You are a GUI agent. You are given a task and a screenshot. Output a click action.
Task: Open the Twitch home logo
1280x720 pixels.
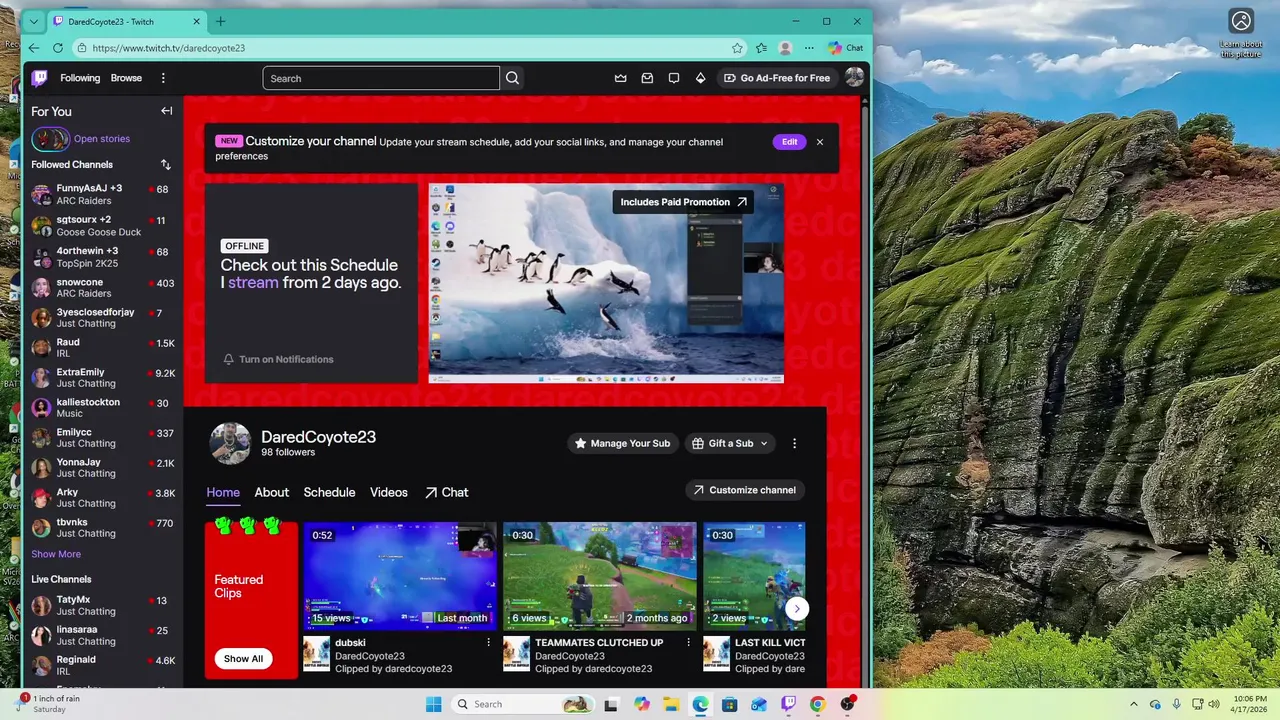click(39, 78)
